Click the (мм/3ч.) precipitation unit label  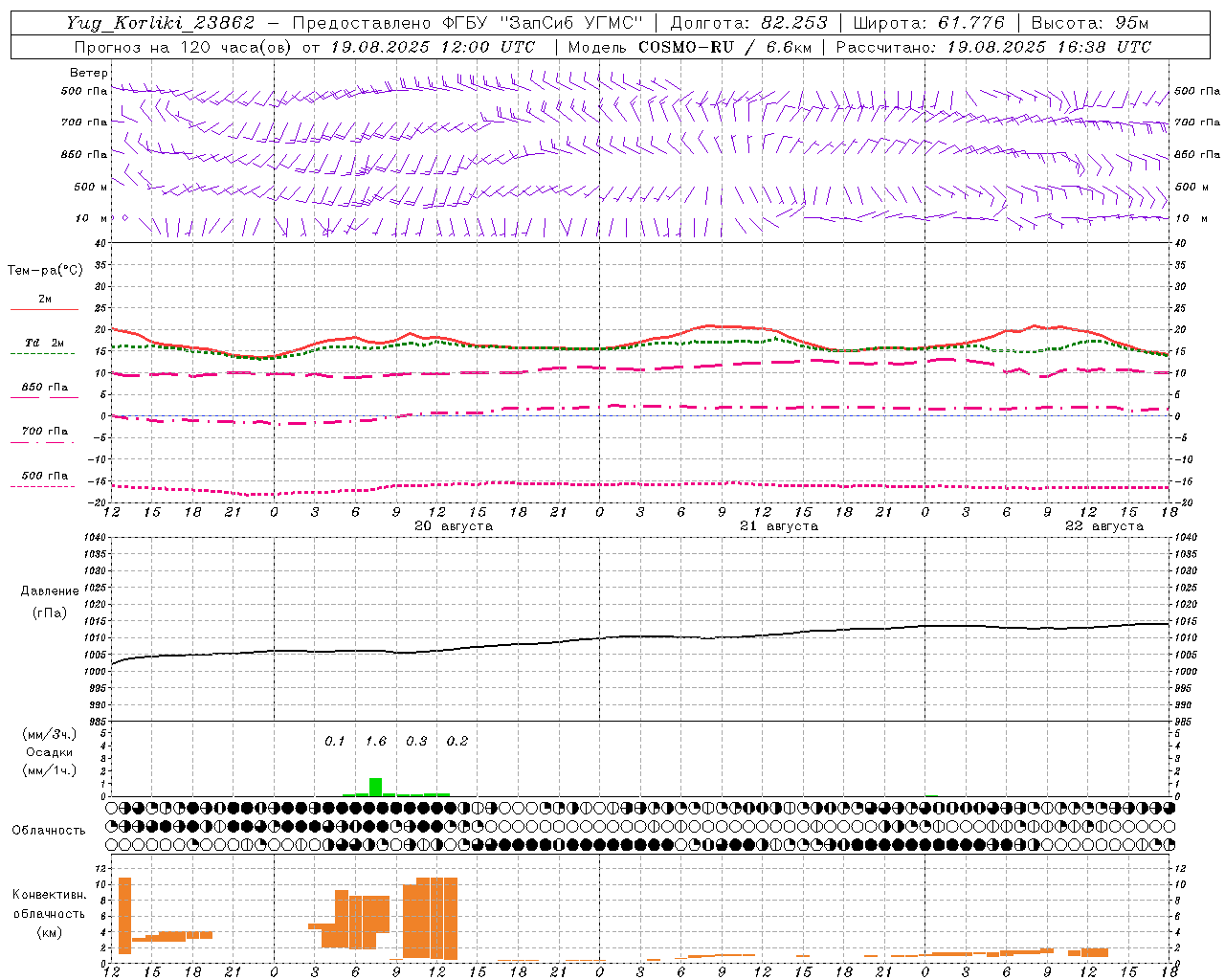coord(50,734)
